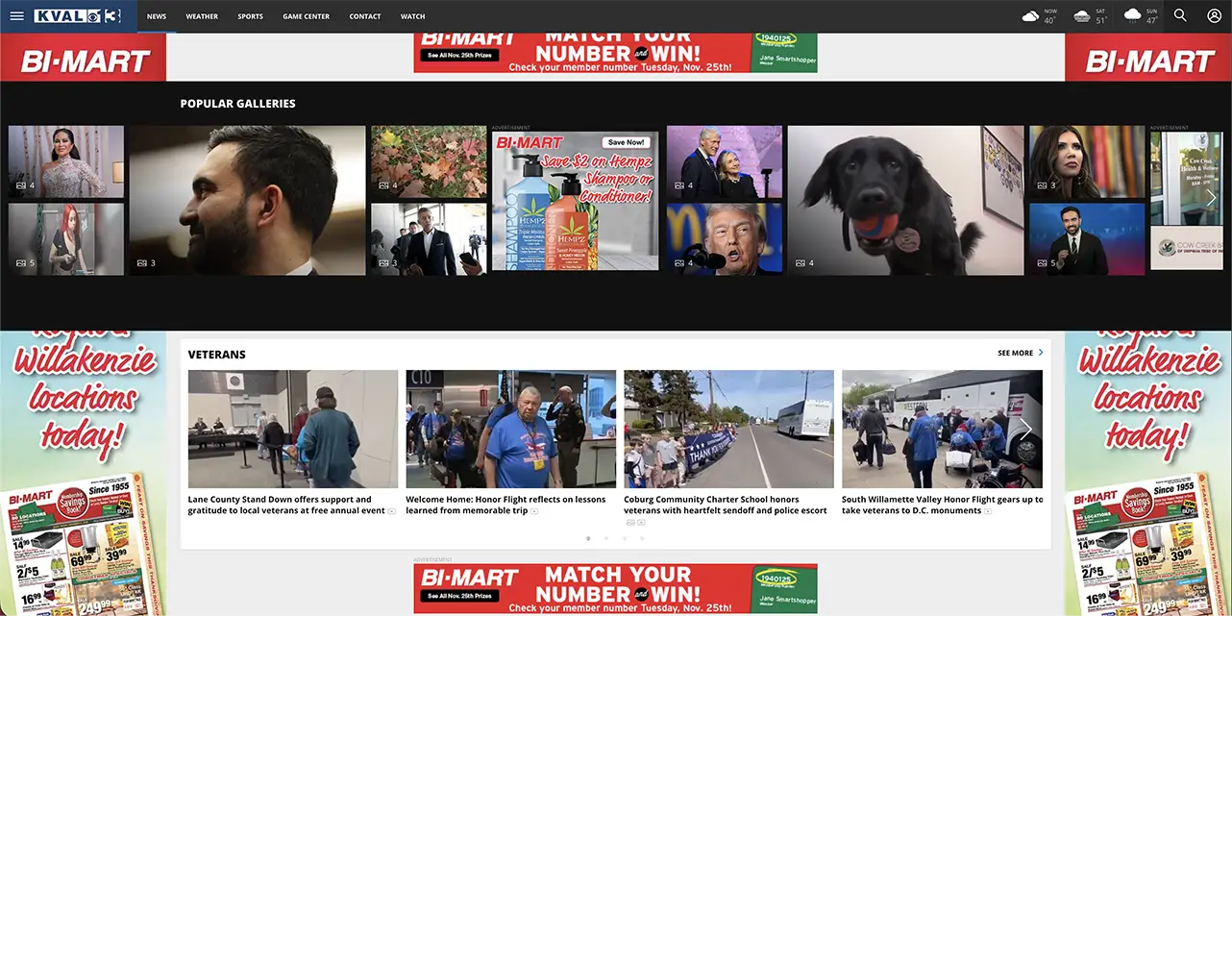Open the gallery of the red-haired woman
The width and height of the screenshot is (1232, 961).
pyautogui.click(x=66, y=239)
